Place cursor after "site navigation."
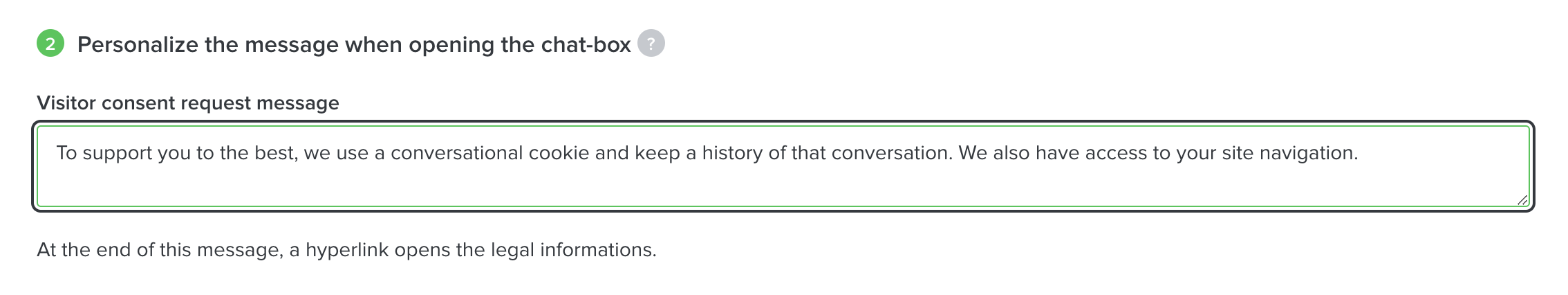Image resolution: width=1568 pixels, height=295 pixels. pos(1359,153)
